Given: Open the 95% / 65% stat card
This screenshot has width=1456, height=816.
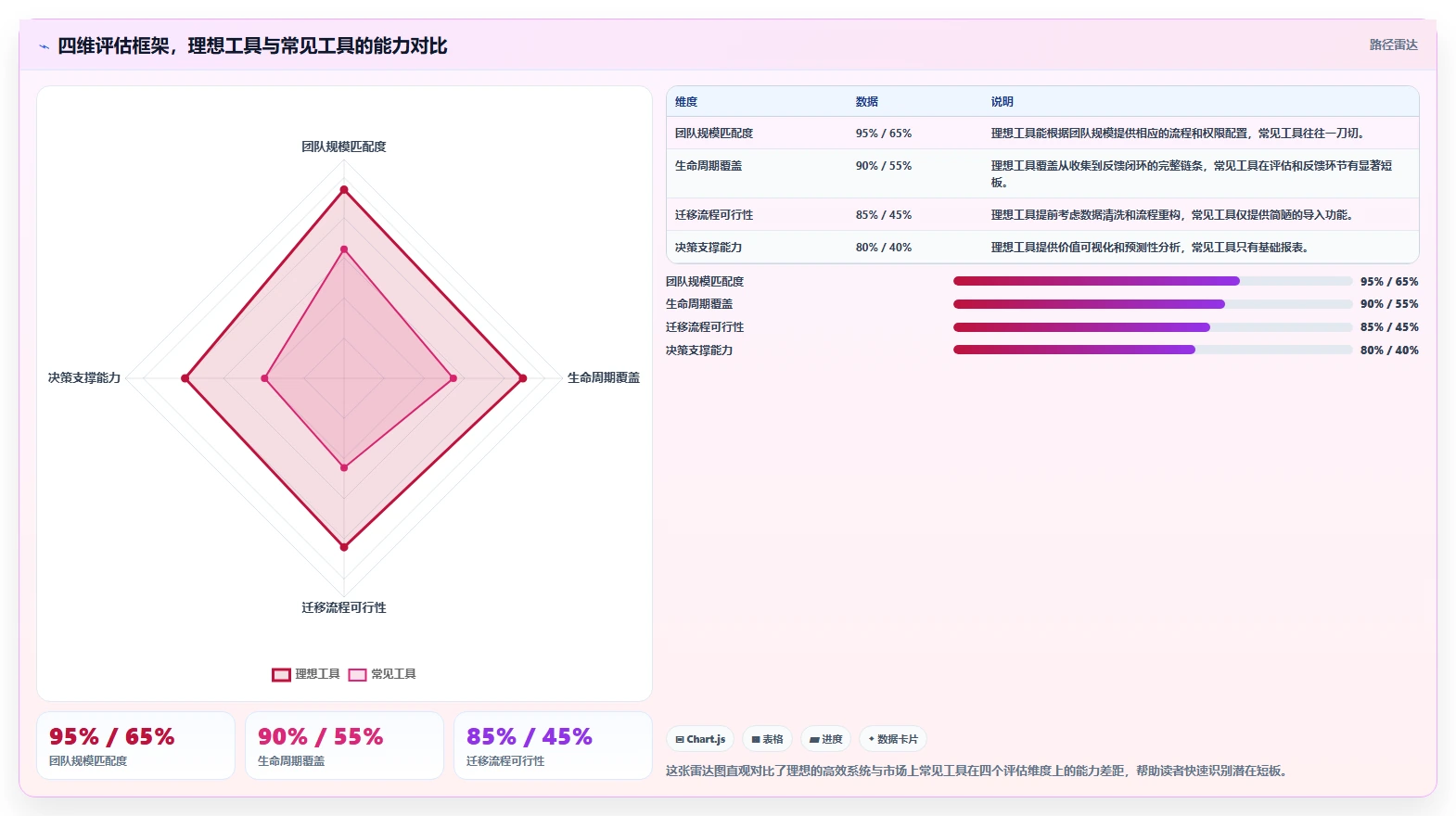Looking at the screenshot, I should (x=135, y=746).
